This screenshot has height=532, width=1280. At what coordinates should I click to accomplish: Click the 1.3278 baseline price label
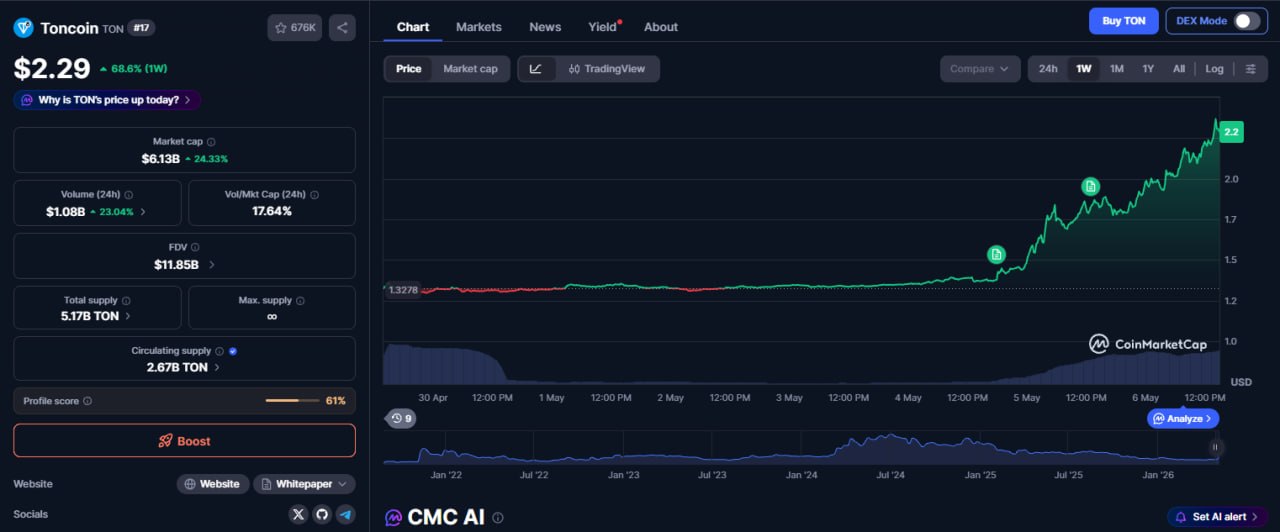coord(402,290)
